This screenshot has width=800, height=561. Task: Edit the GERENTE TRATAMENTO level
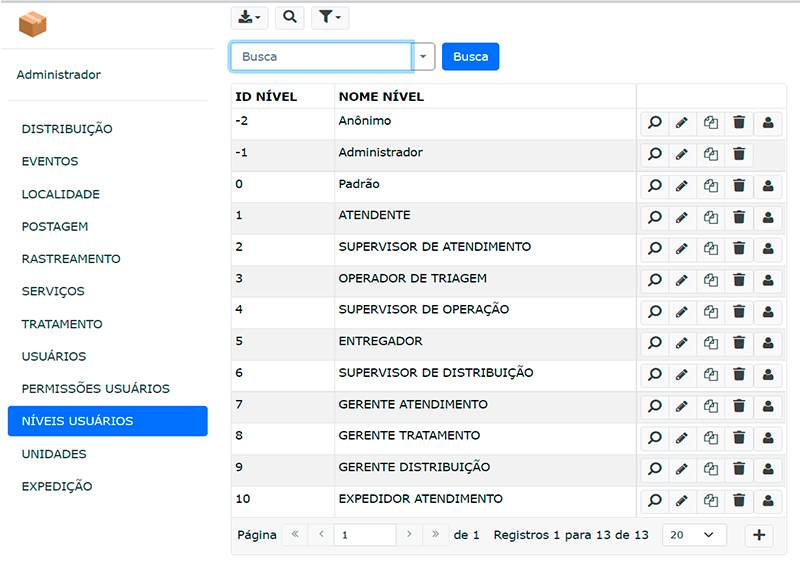[682, 438]
